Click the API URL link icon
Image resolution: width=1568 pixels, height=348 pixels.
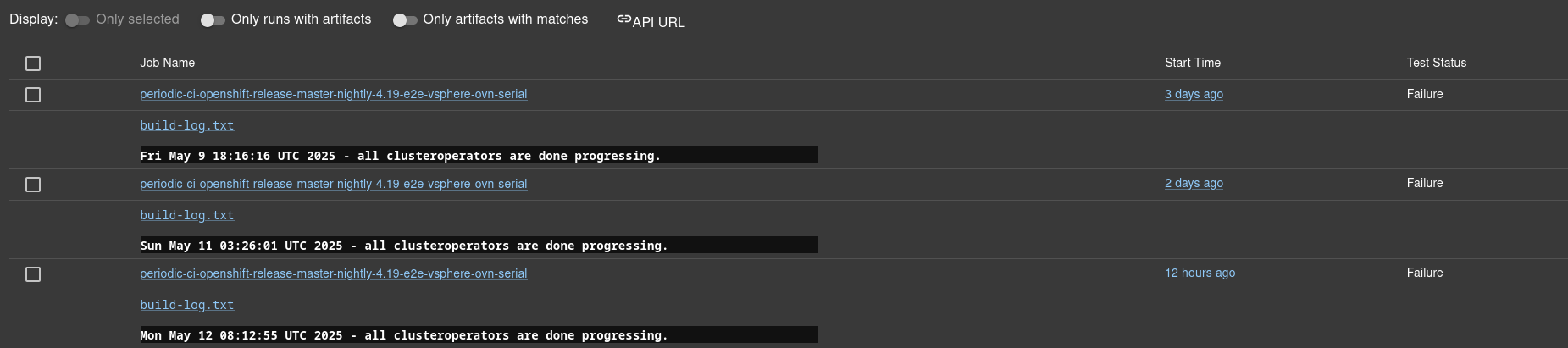pyautogui.click(x=624, y=19)
